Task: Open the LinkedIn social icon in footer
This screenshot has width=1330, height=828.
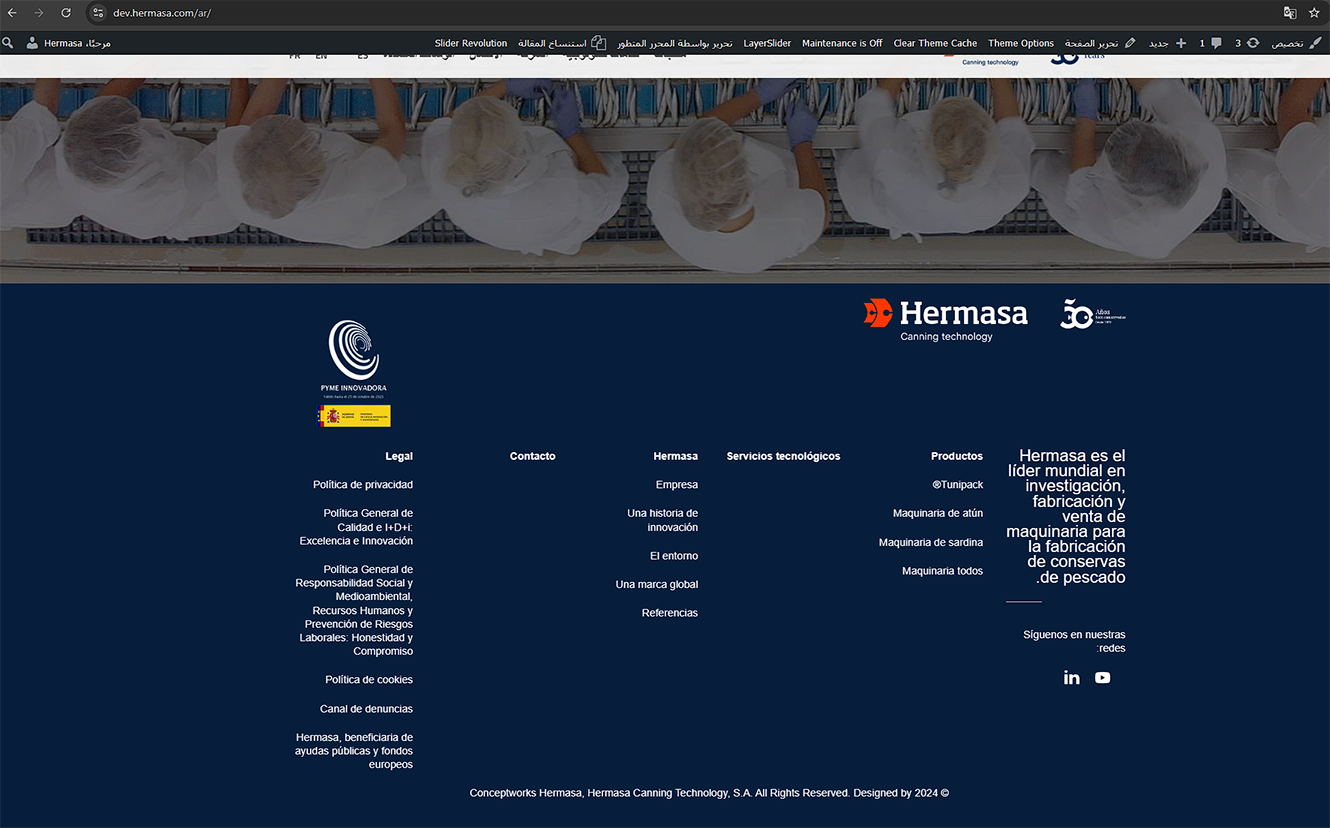Action: (1072, 678)
